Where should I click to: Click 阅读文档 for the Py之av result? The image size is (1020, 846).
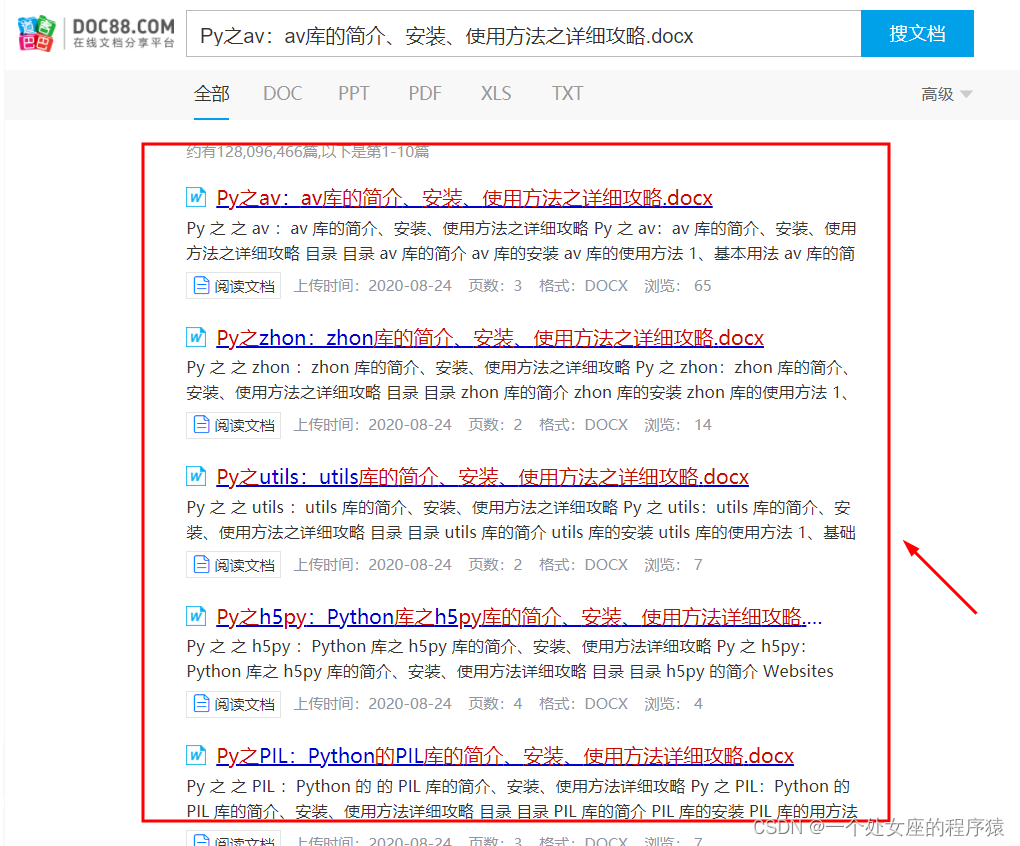click(234, 286)
